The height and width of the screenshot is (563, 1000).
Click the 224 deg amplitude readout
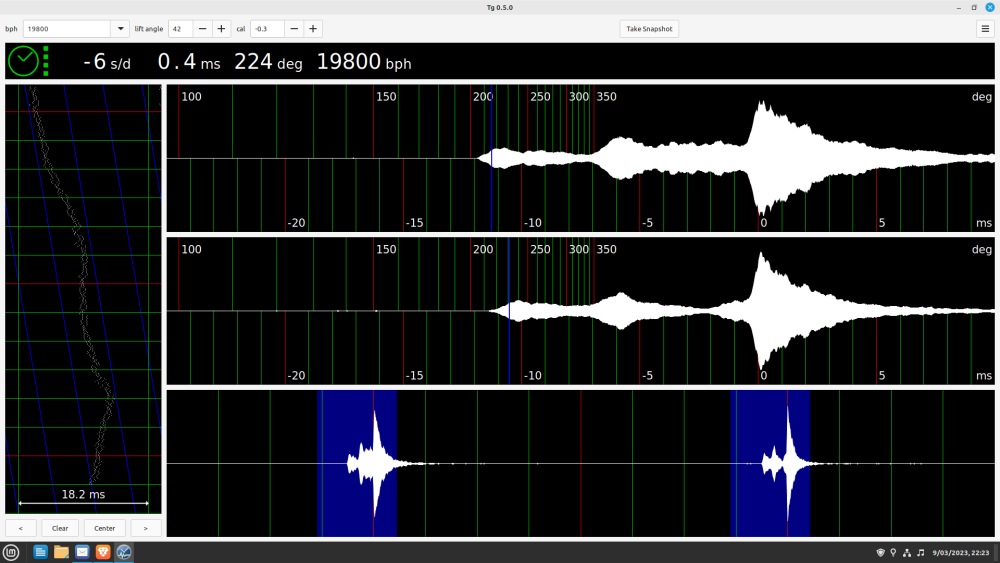pyautogui.click(x=268, y=62)
